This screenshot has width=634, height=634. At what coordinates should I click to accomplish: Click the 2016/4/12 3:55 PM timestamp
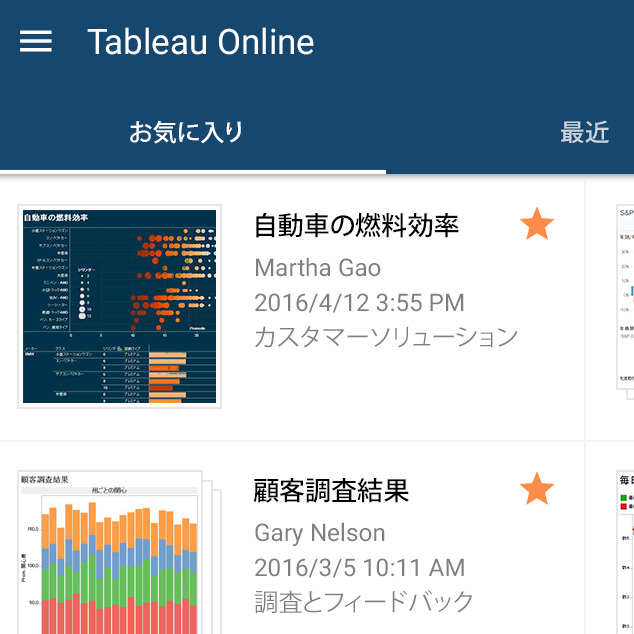click(359, 302)
